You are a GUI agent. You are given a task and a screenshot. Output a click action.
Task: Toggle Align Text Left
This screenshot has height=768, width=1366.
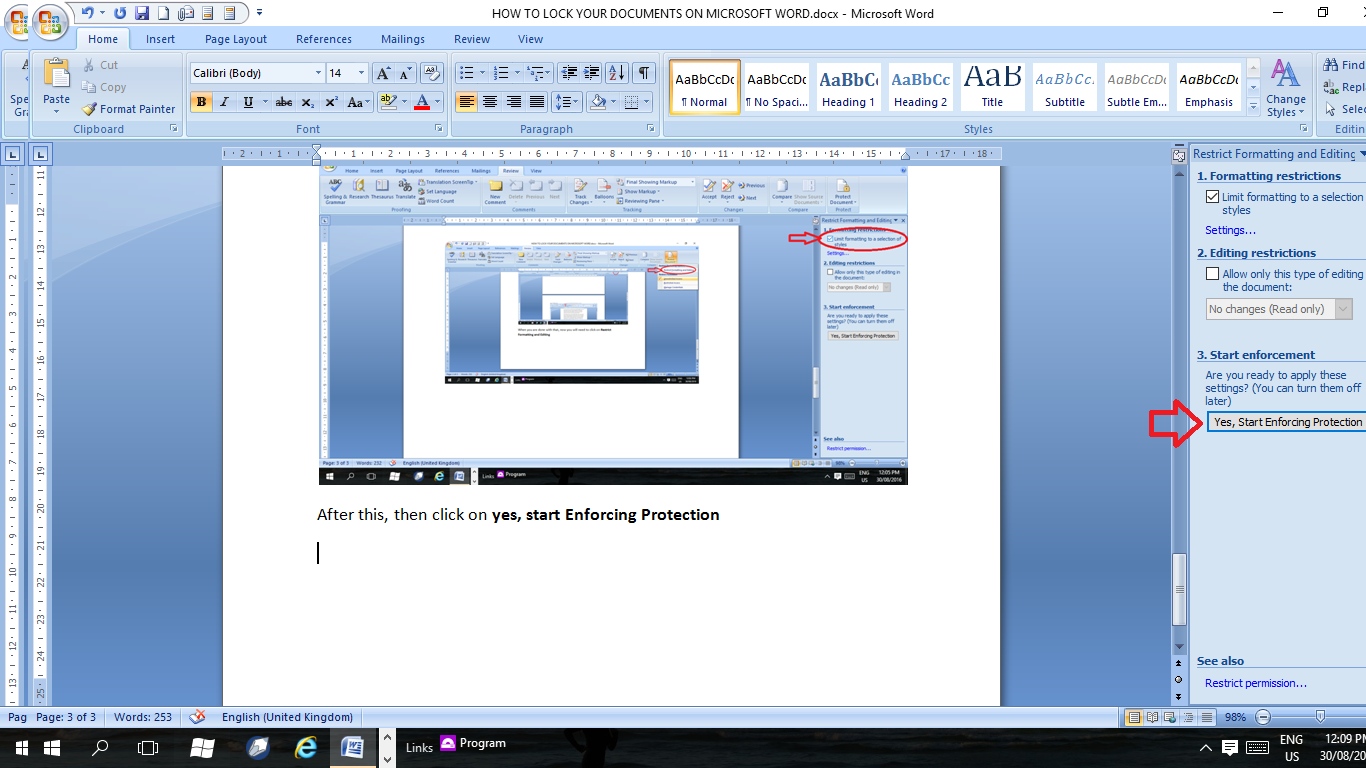pyautogui.click(x=466, y=102)
